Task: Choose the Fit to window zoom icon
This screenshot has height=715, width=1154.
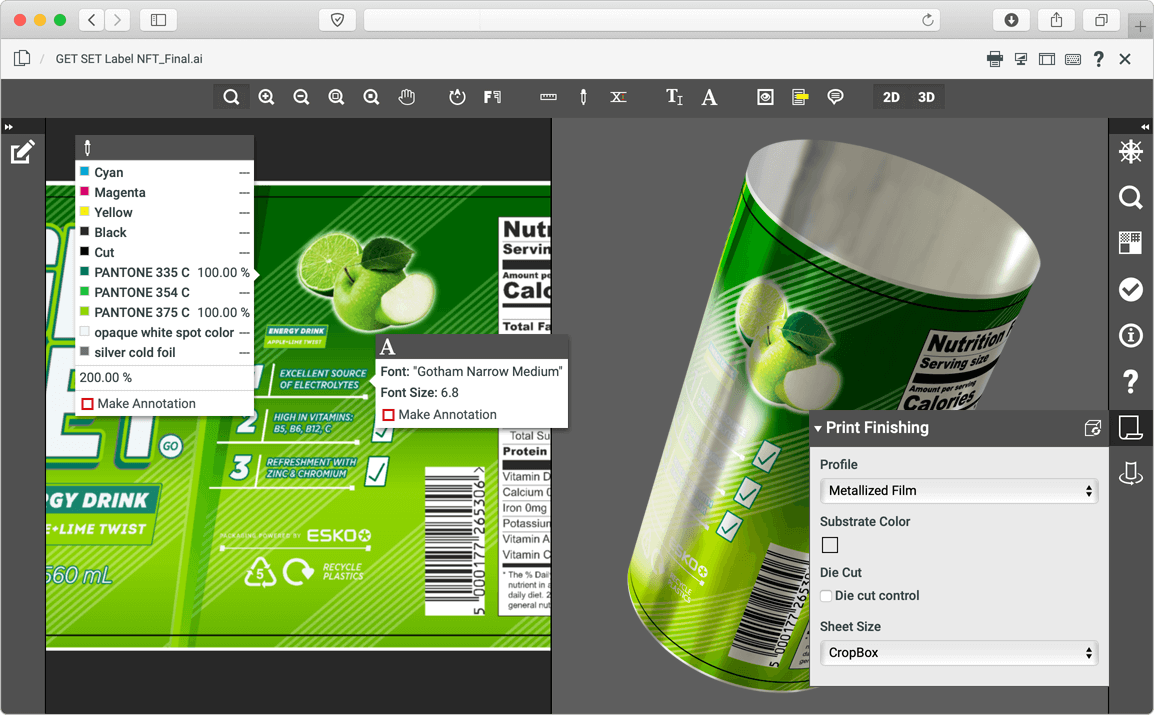Action: coord(336,97)
